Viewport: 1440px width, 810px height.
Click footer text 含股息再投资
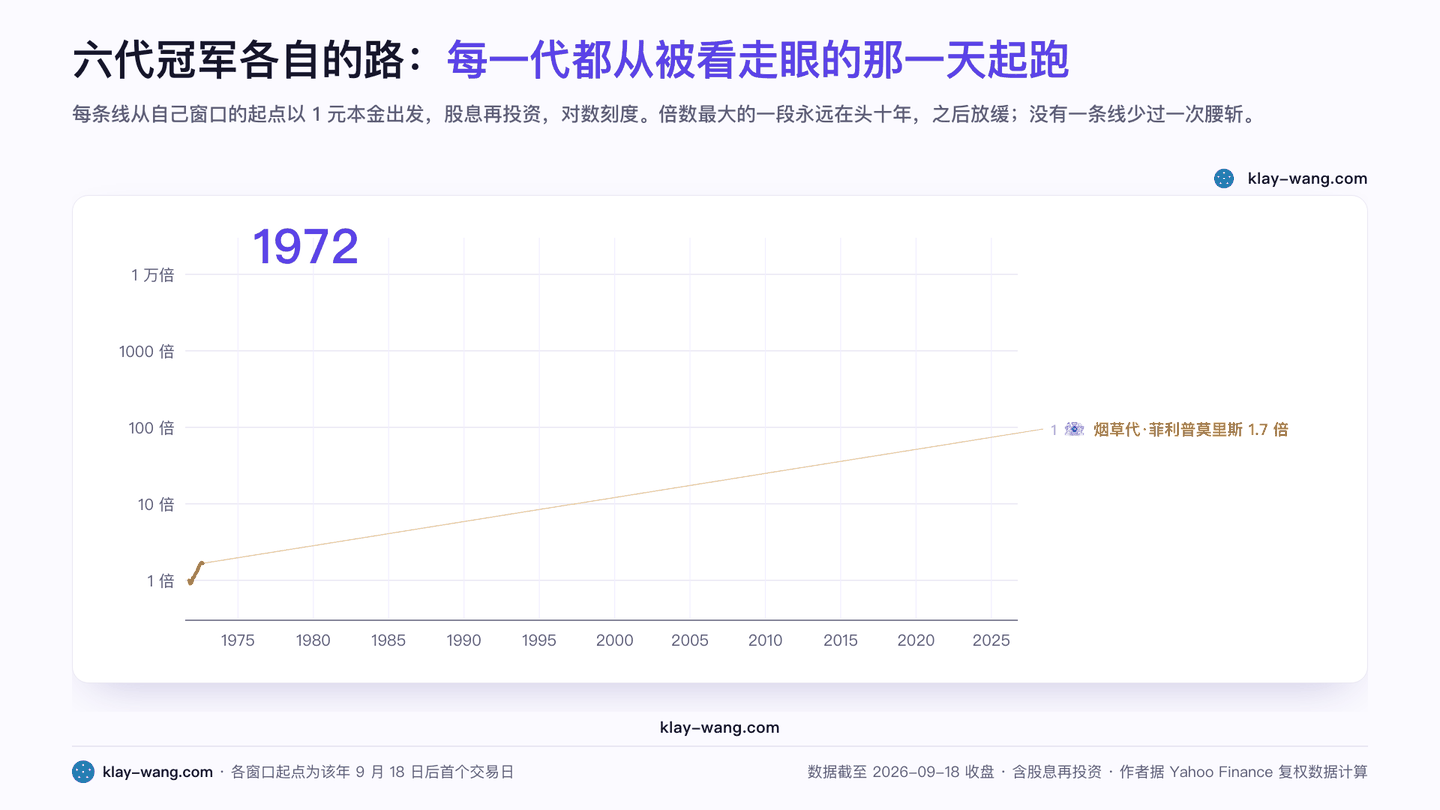1057,772
